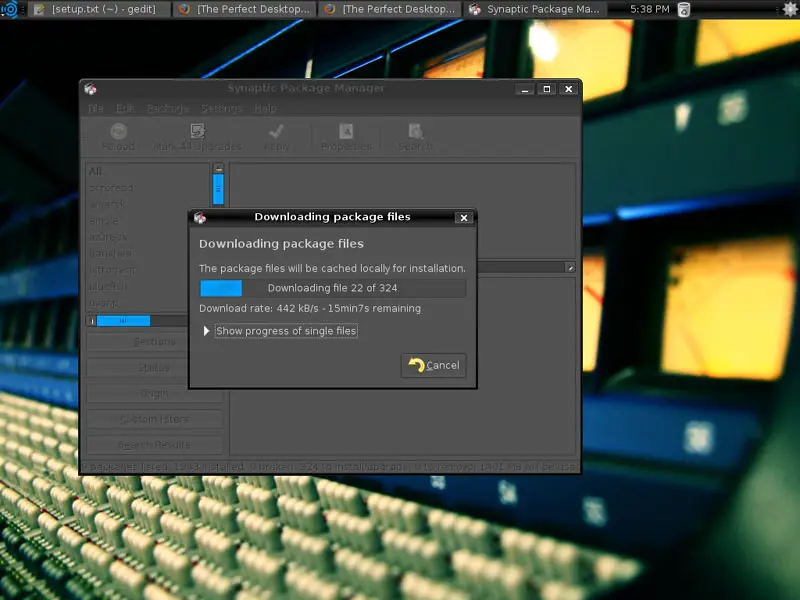Click the Downloading dialog title icon

[x=200, y=218]
